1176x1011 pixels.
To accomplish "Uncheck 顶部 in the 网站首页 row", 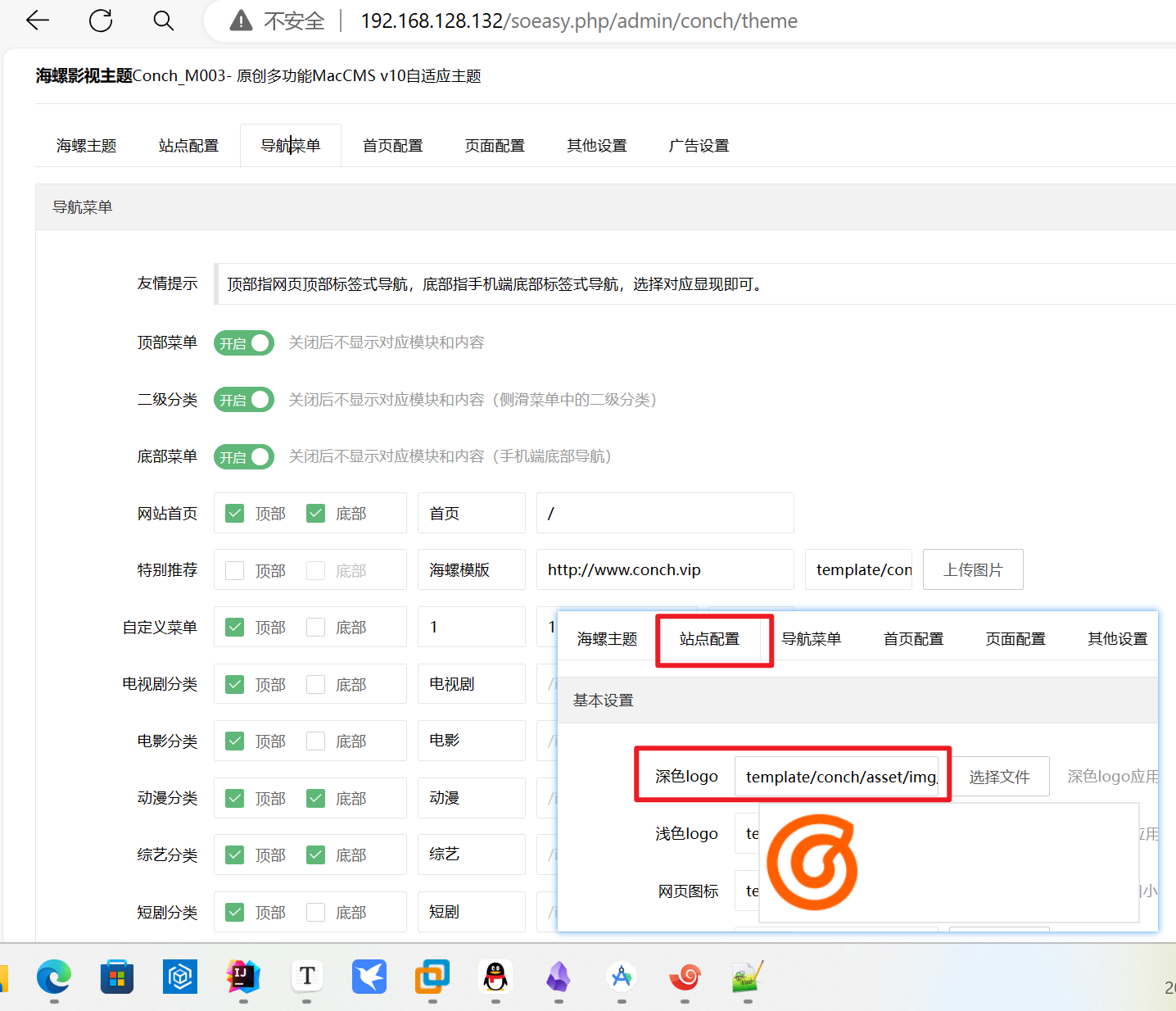I will click(235, 514).
